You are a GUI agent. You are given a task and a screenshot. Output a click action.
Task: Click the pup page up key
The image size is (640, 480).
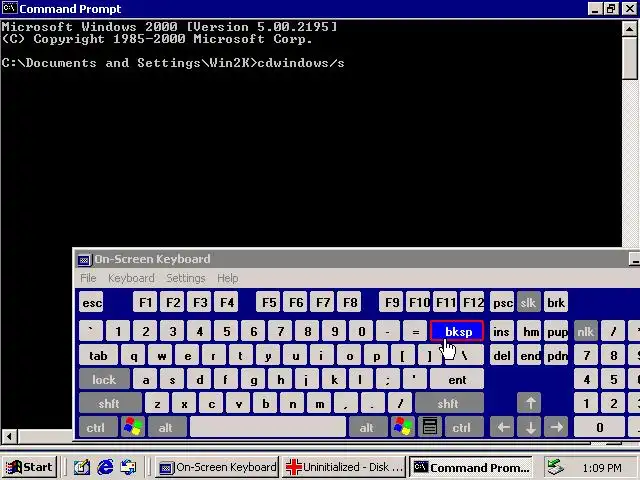tap(556, 331)
